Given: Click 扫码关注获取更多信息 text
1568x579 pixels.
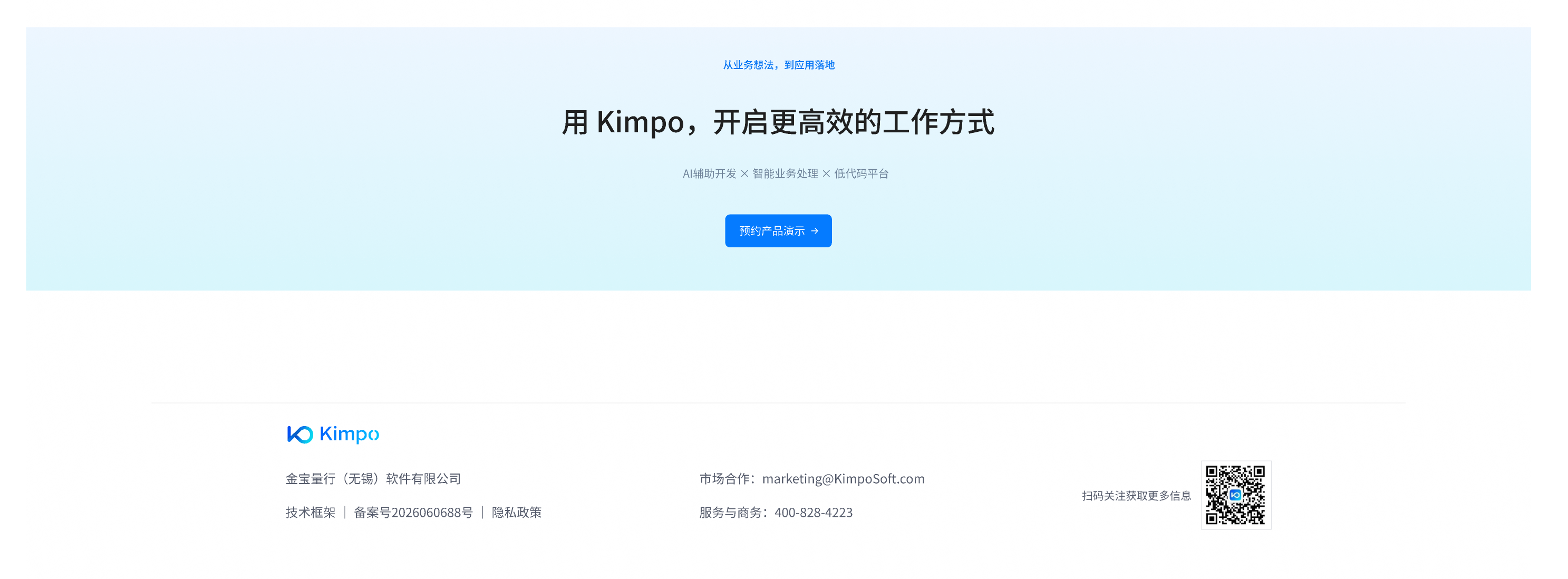Looking at the screenshot, I should point(1136,496).
